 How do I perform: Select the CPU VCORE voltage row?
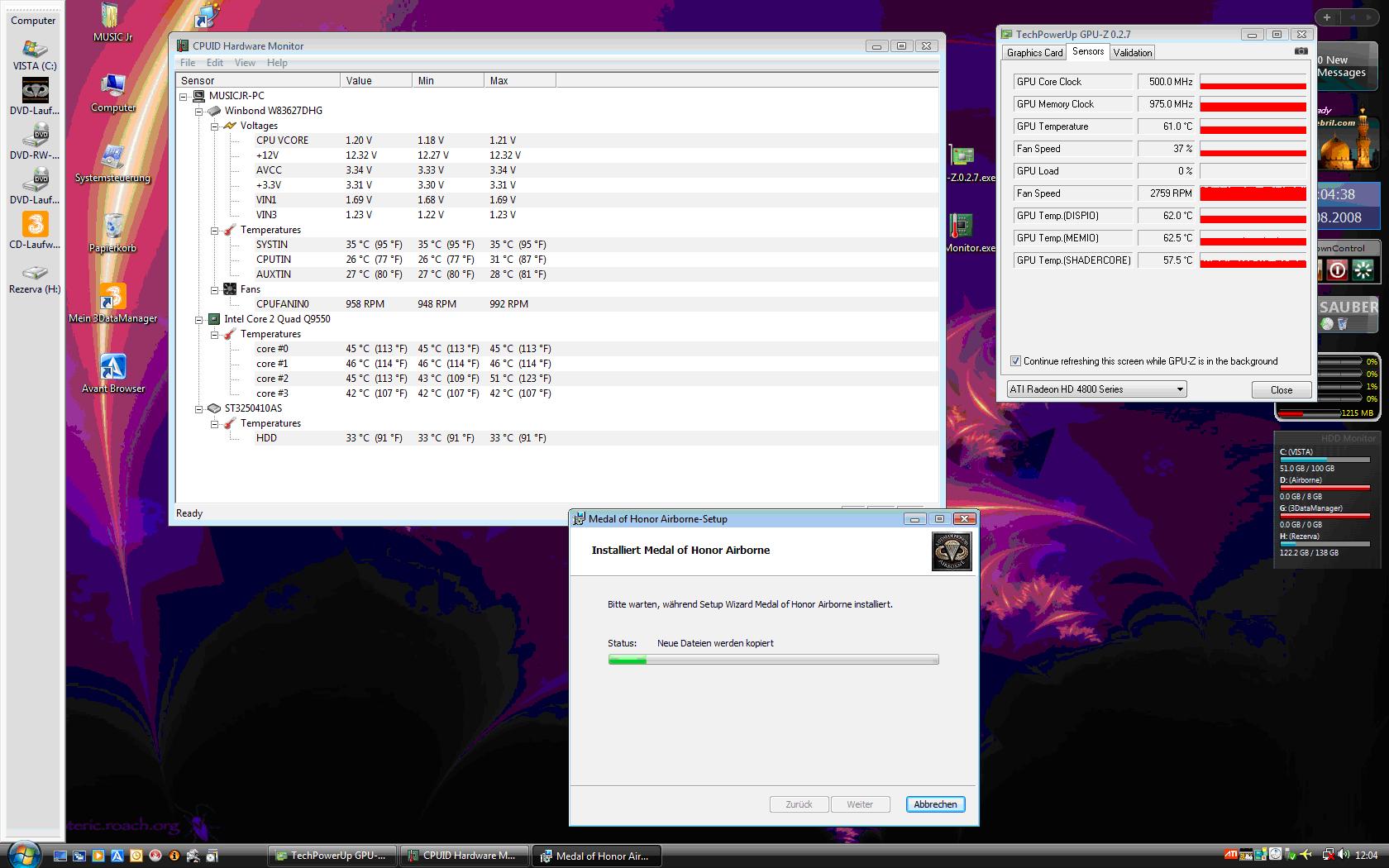pyautogui.click(x=556, y=141)
